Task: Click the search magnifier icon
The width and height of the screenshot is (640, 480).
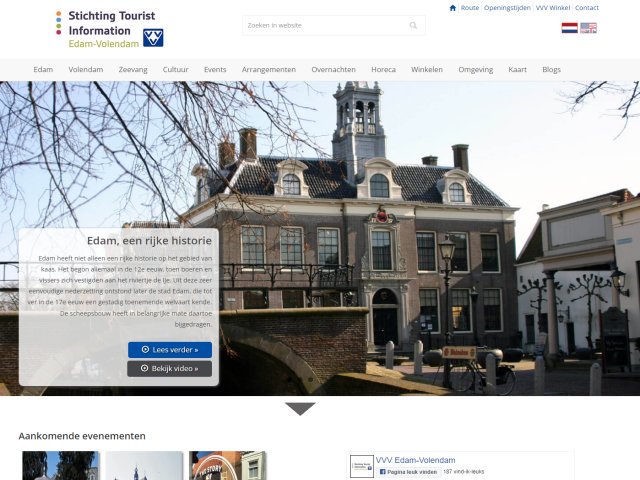Action: pos(413,25)
